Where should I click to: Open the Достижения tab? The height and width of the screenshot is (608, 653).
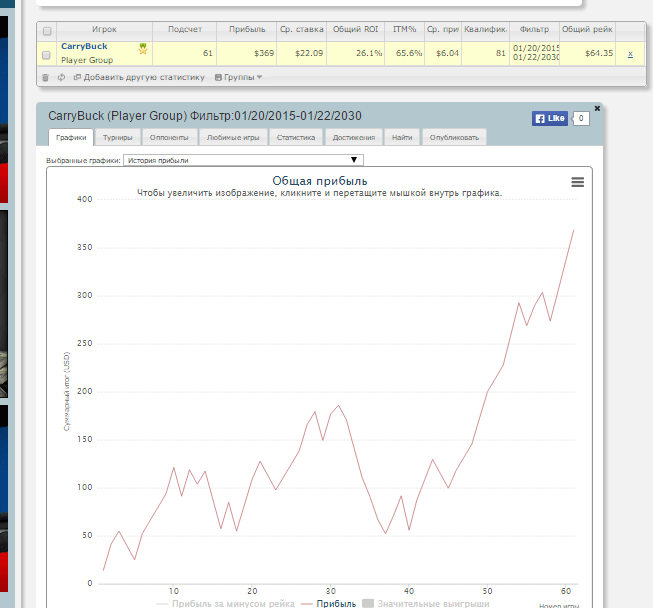pyautogui.click(x=354, y=137)
